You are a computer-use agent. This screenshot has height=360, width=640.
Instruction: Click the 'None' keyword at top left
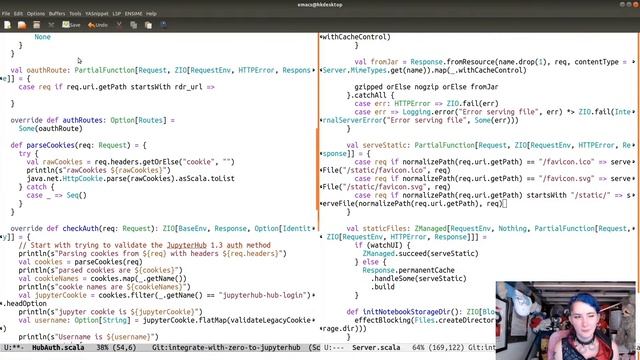(x=42, y=37)
